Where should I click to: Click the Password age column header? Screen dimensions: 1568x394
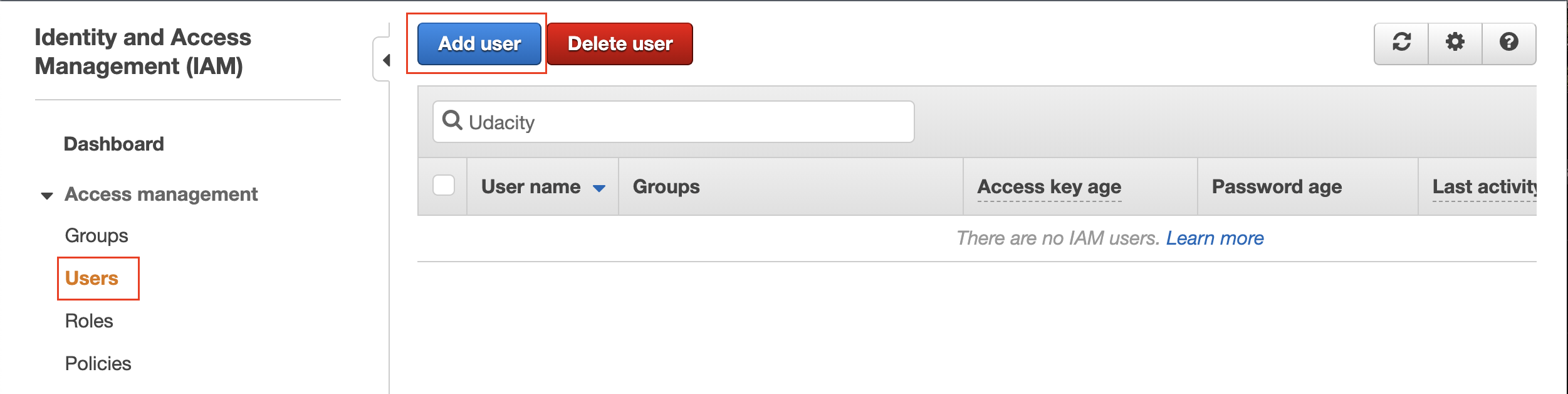[1276, 186]
